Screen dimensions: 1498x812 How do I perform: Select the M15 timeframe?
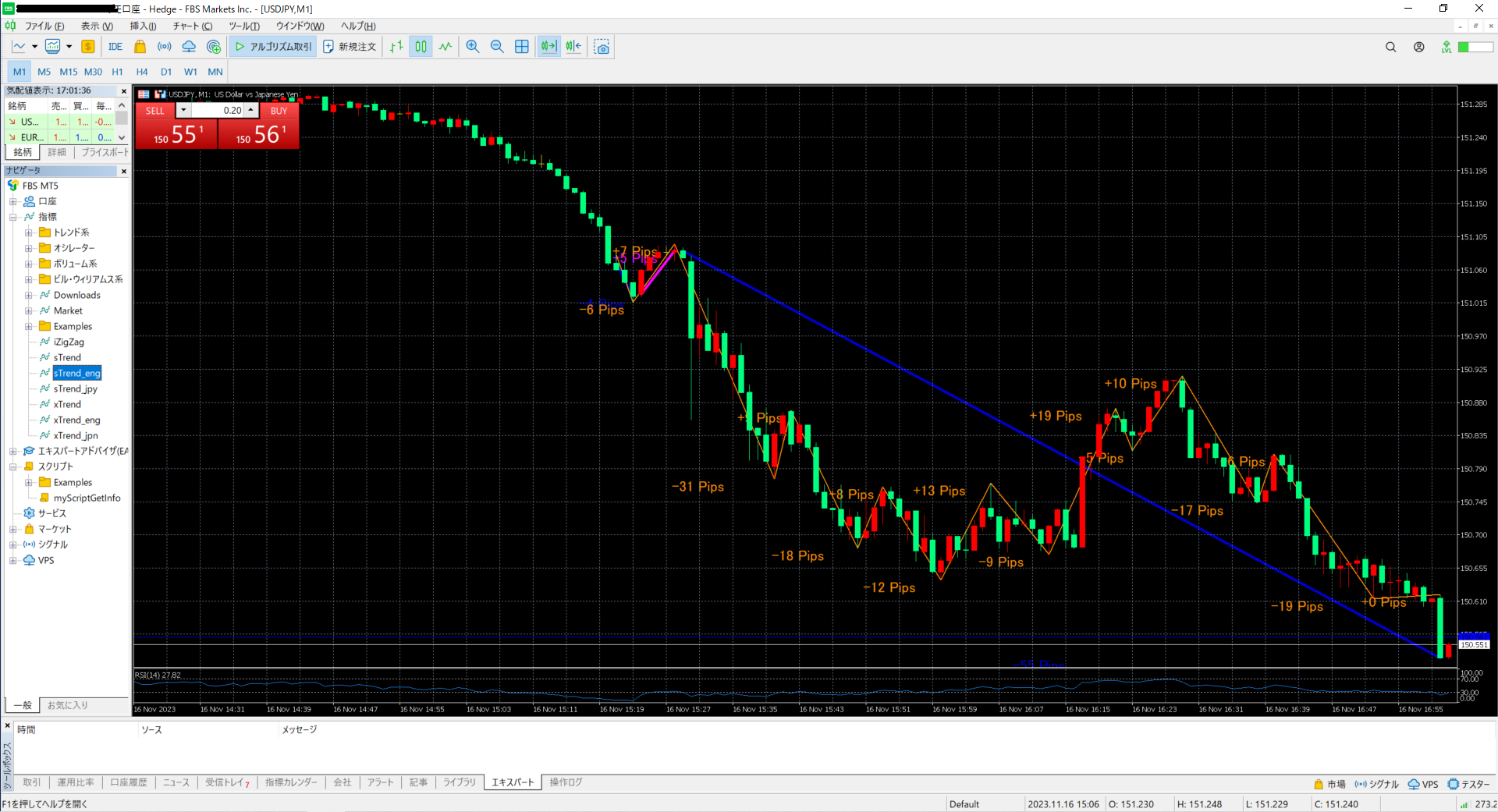coord(69,72)
